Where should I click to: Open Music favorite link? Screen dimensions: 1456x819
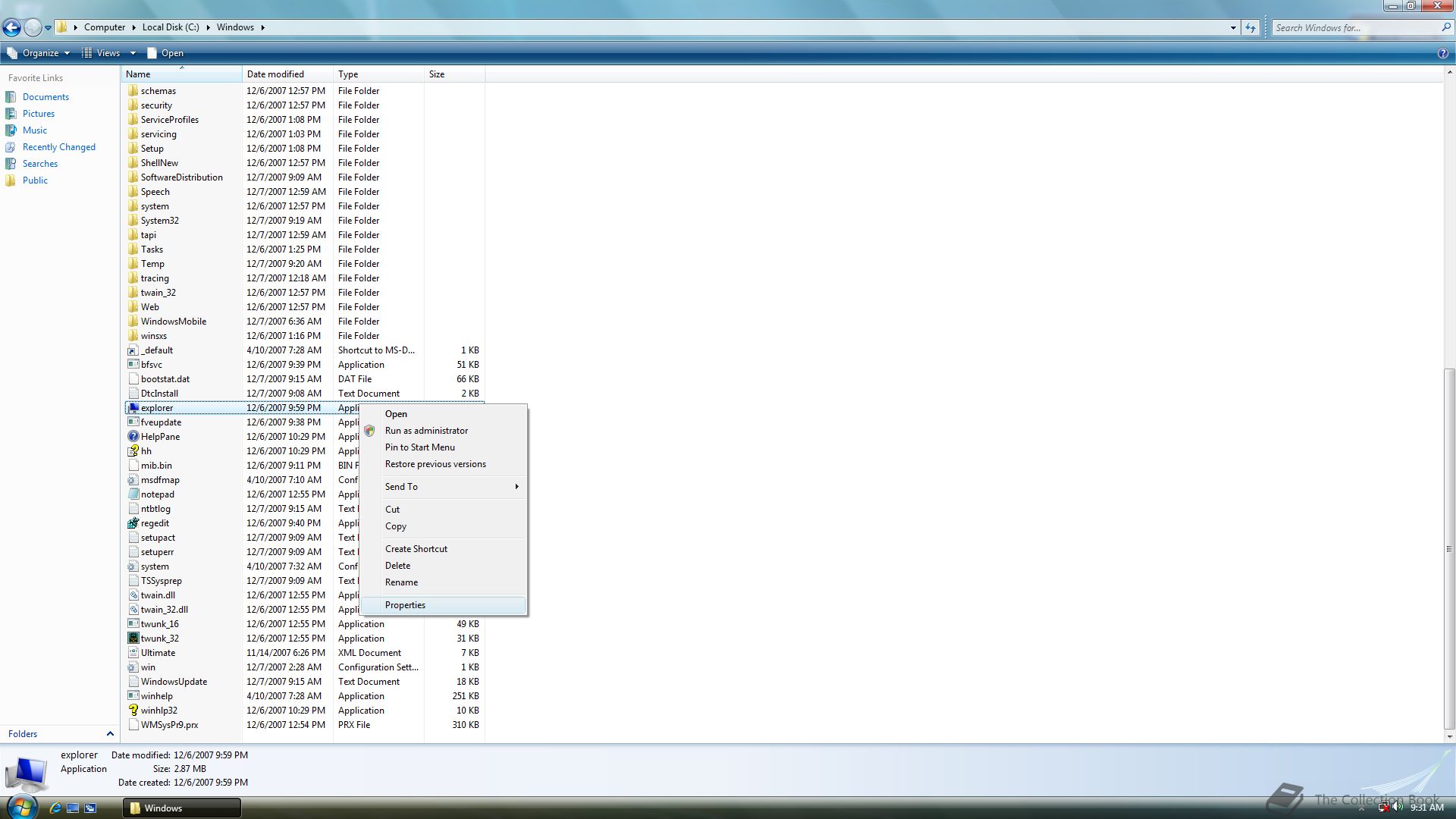[35, 130]
